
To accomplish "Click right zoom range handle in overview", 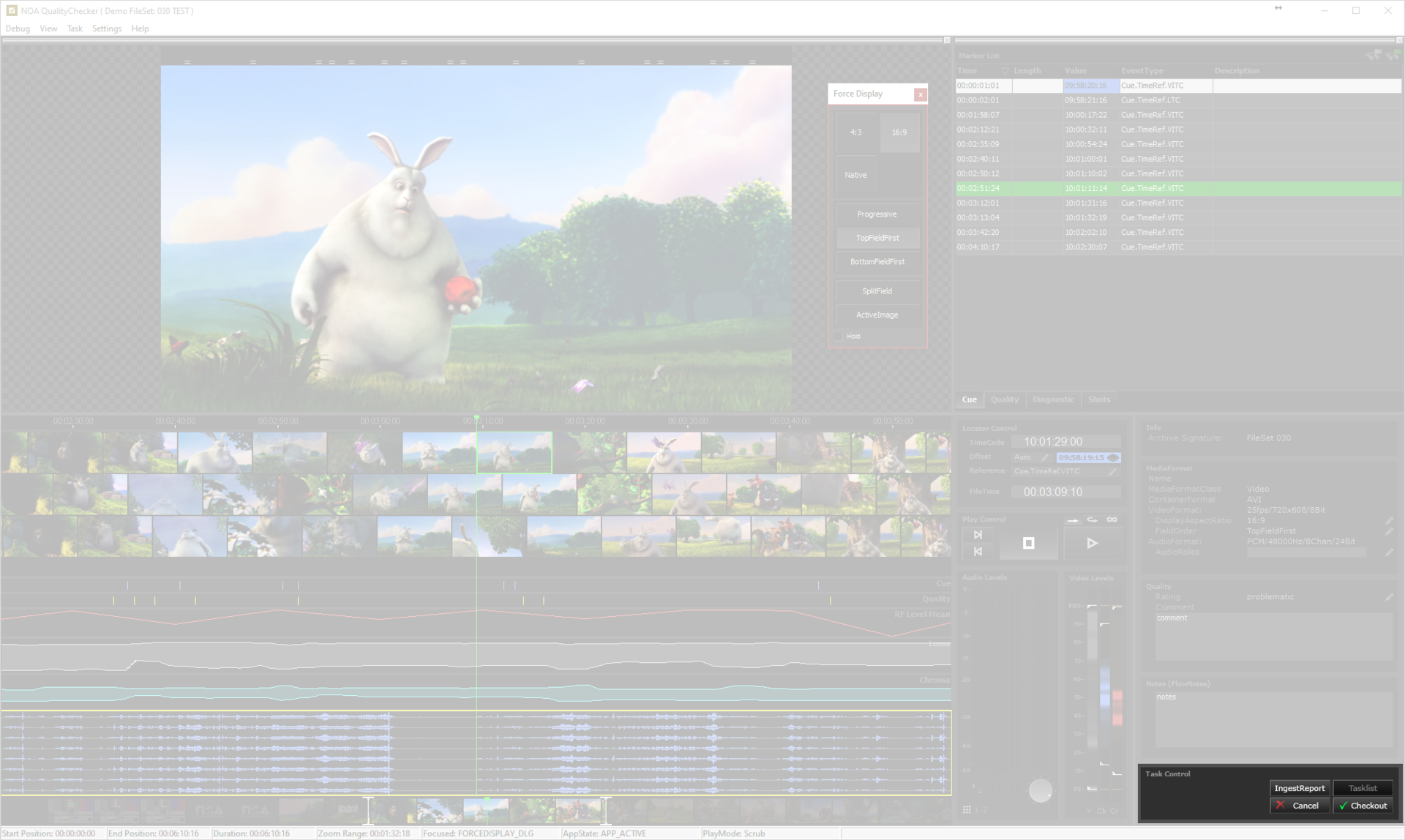I will (604, 811).
